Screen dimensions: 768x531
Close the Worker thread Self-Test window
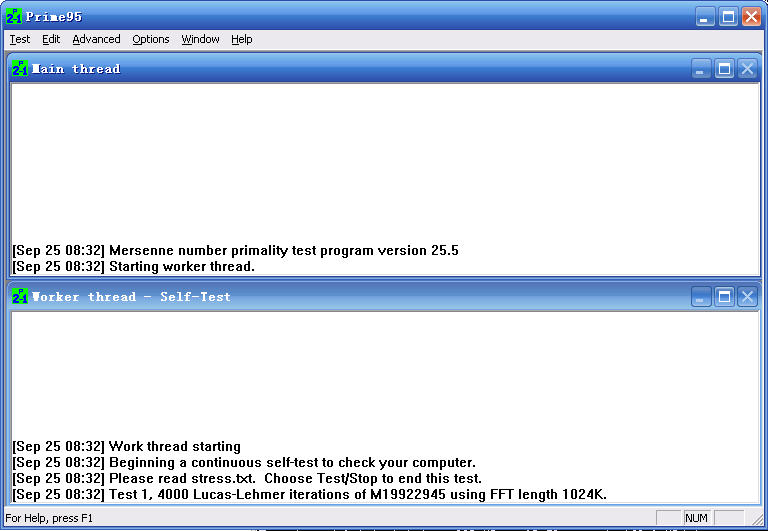tap(747, 297)
